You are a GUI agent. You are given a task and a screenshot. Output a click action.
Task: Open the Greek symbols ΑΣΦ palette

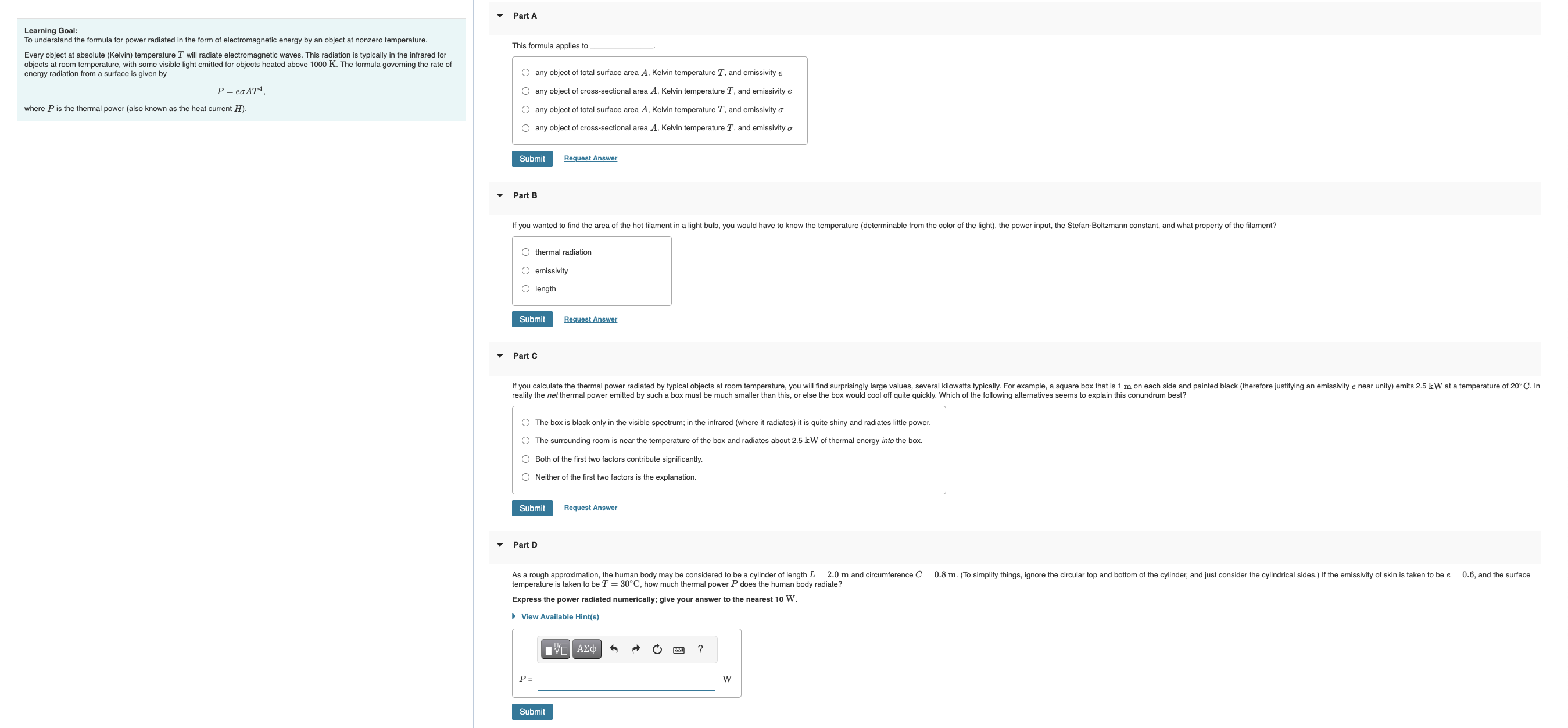586,649
